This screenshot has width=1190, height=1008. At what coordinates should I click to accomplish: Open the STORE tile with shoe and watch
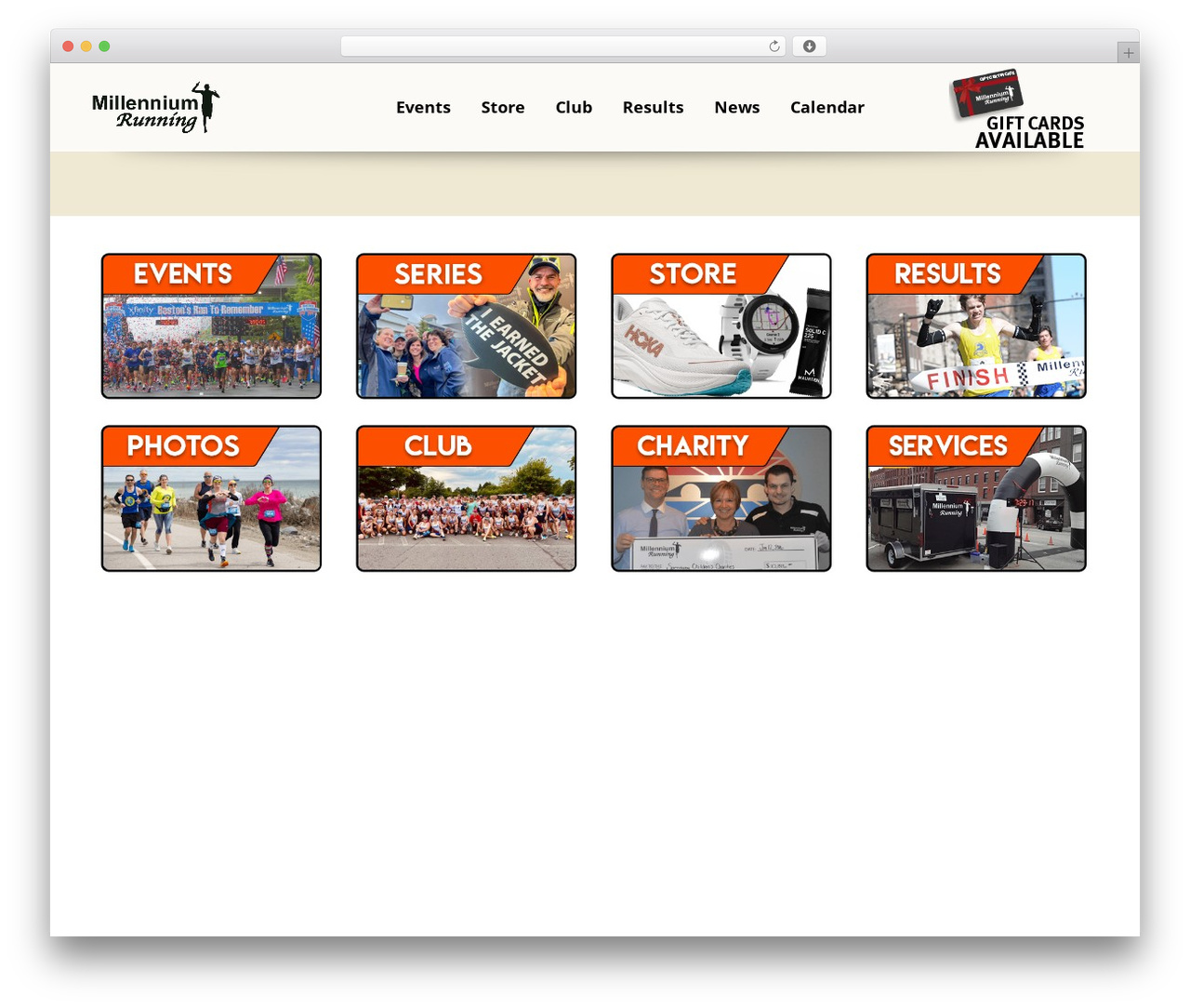click(x=721, y=326)
